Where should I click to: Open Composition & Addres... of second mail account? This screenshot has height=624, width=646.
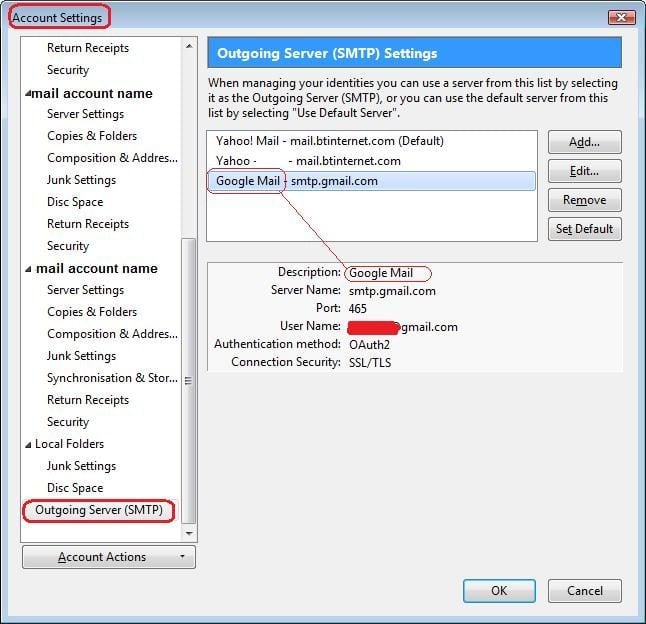click(x=112, y=334)
